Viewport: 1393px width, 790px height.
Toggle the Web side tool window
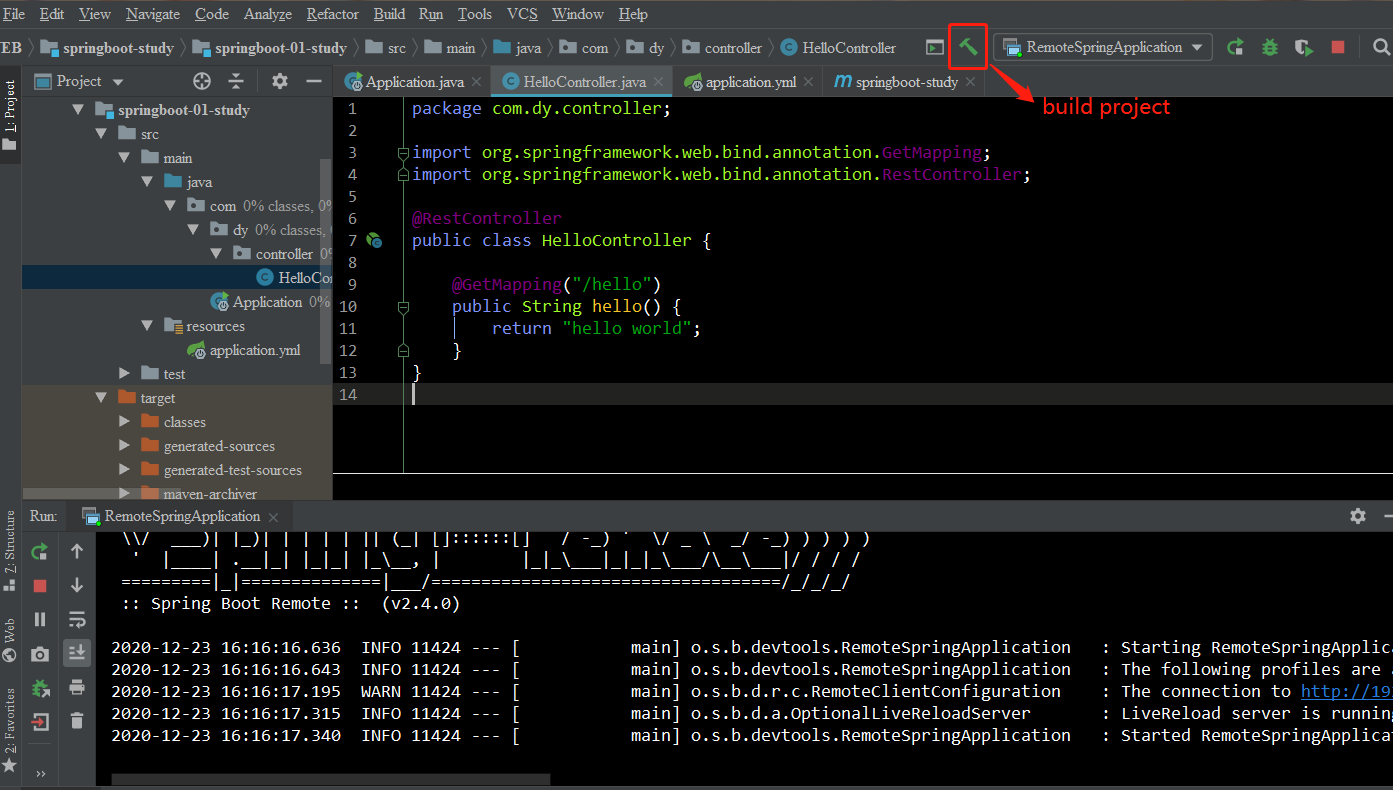click(x=10, y=640)
